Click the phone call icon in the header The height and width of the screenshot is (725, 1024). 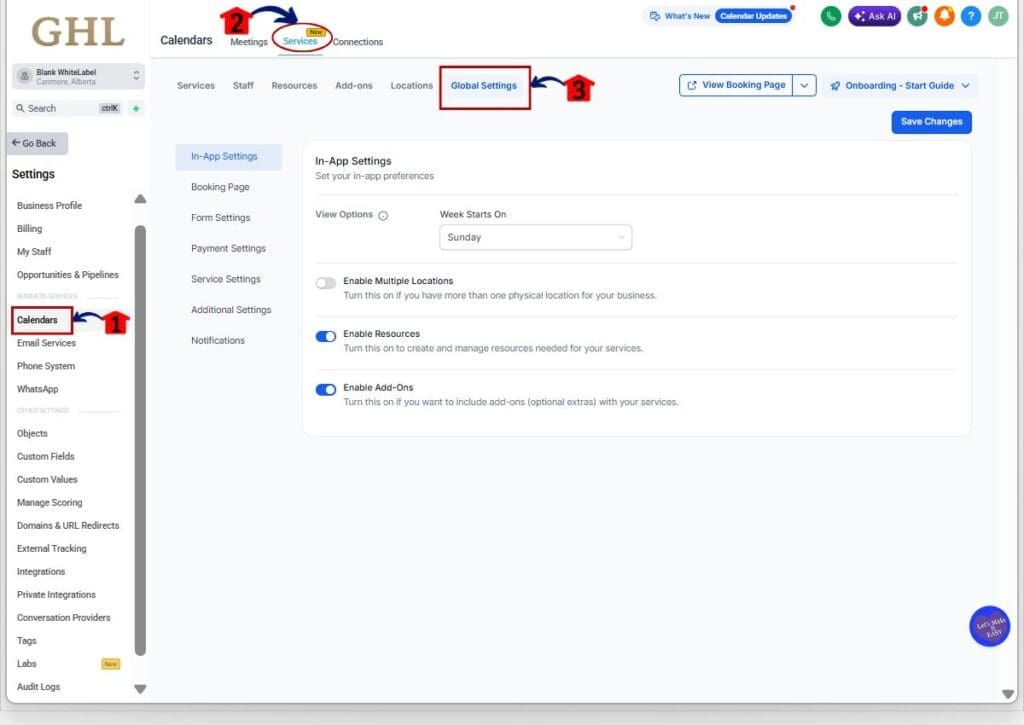pyautogui.click(x=830, y=16)
